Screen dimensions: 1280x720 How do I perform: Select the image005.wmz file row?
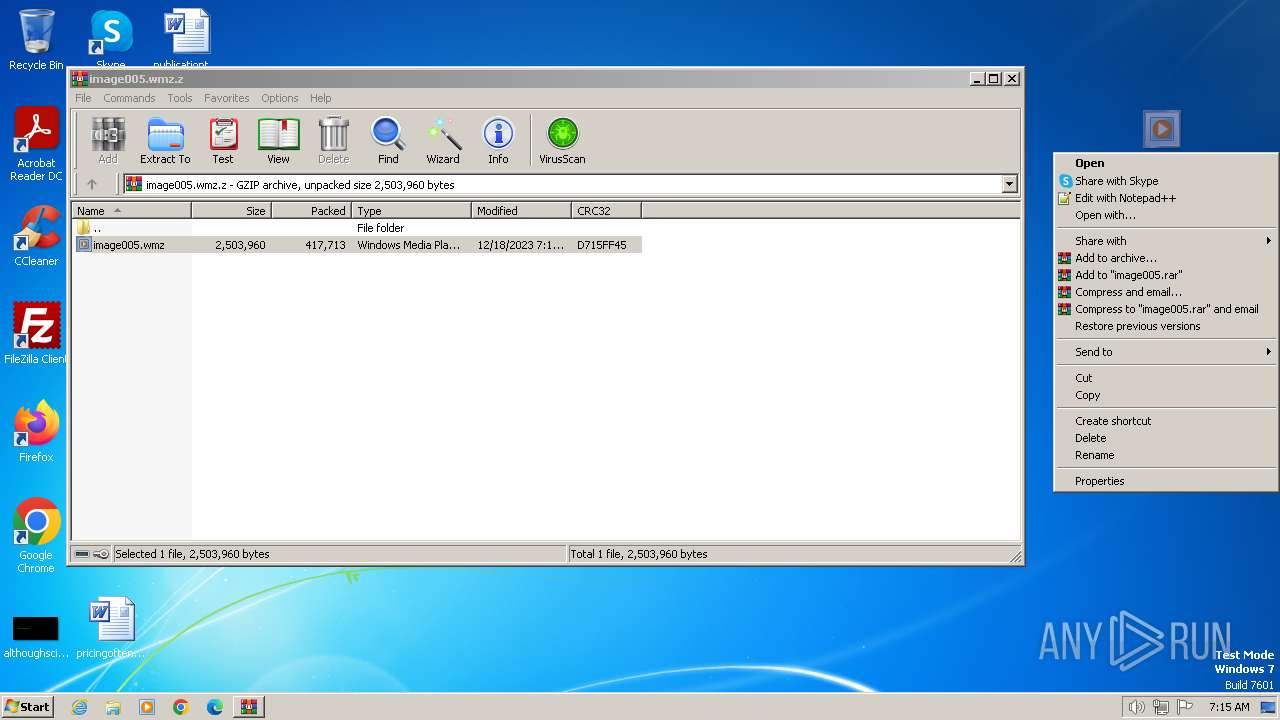tap(358, 245)
